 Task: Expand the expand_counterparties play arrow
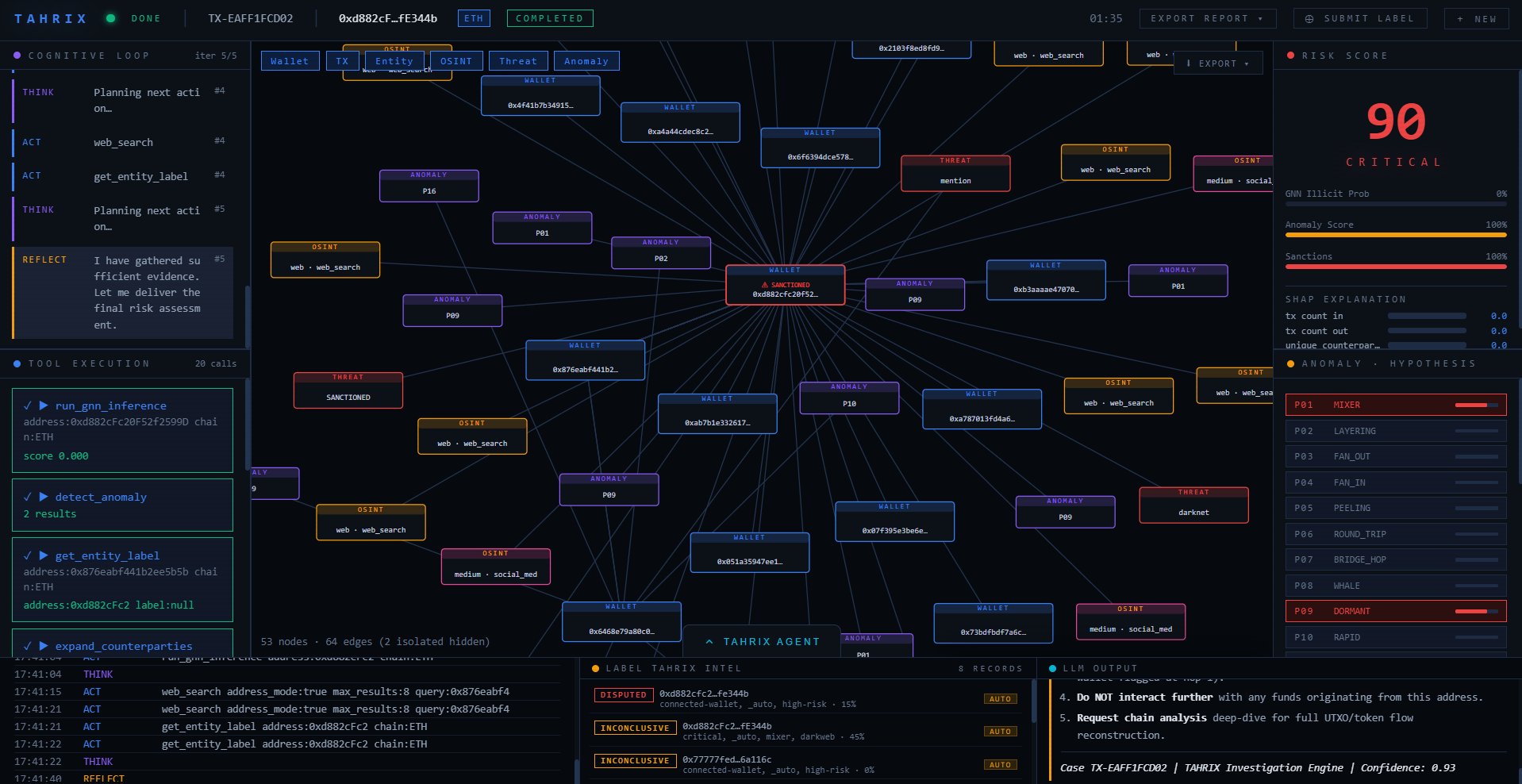pyautogui.click(x=44, y=646)
